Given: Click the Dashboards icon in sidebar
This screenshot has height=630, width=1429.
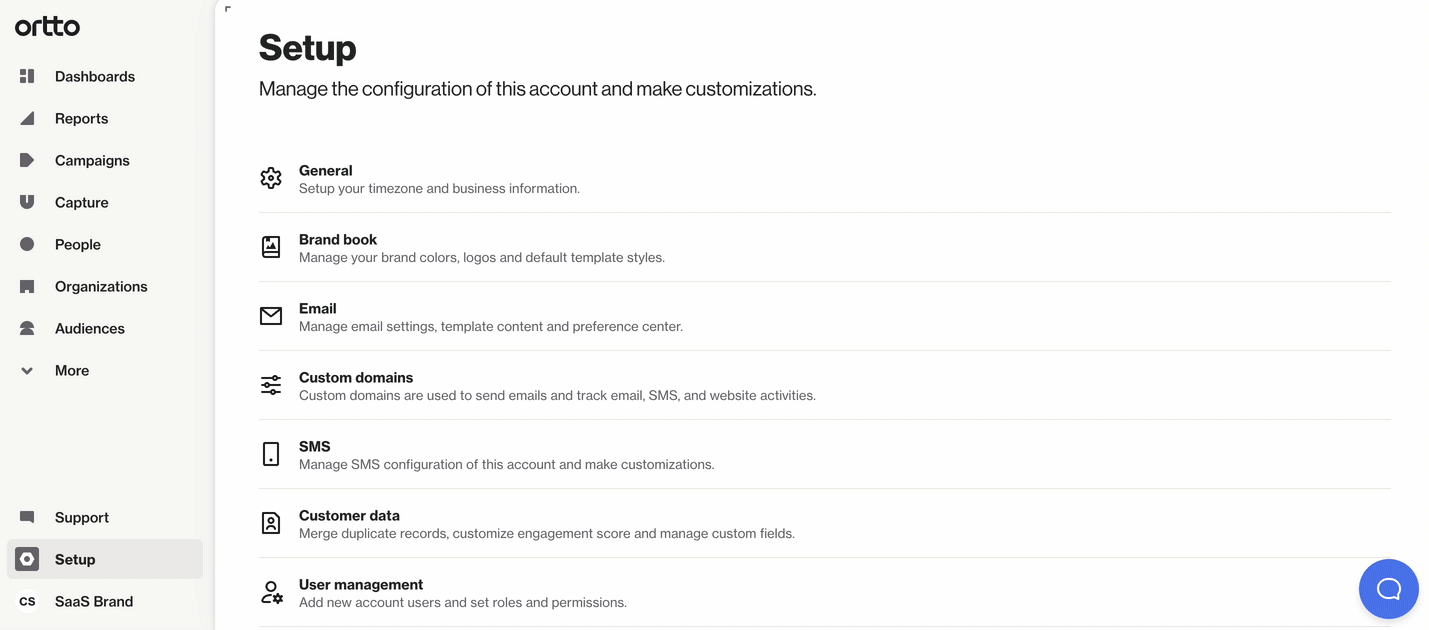Looking at the screenshot, I should pyautogui.click(x=27, y=76).
